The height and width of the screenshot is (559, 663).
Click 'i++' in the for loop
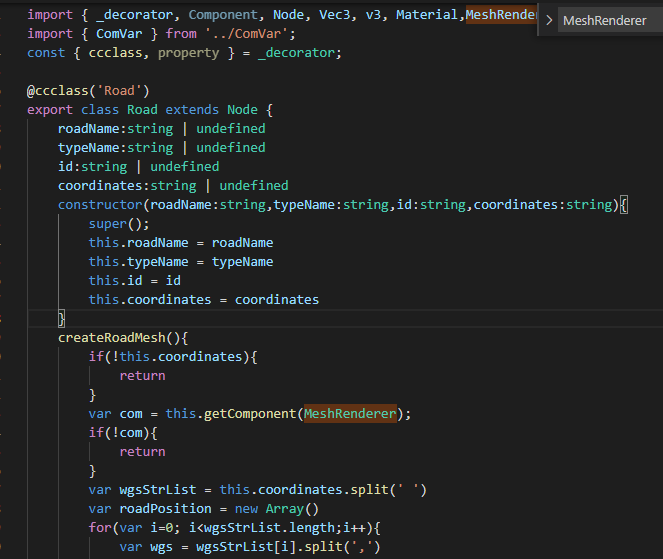(354, 528)
